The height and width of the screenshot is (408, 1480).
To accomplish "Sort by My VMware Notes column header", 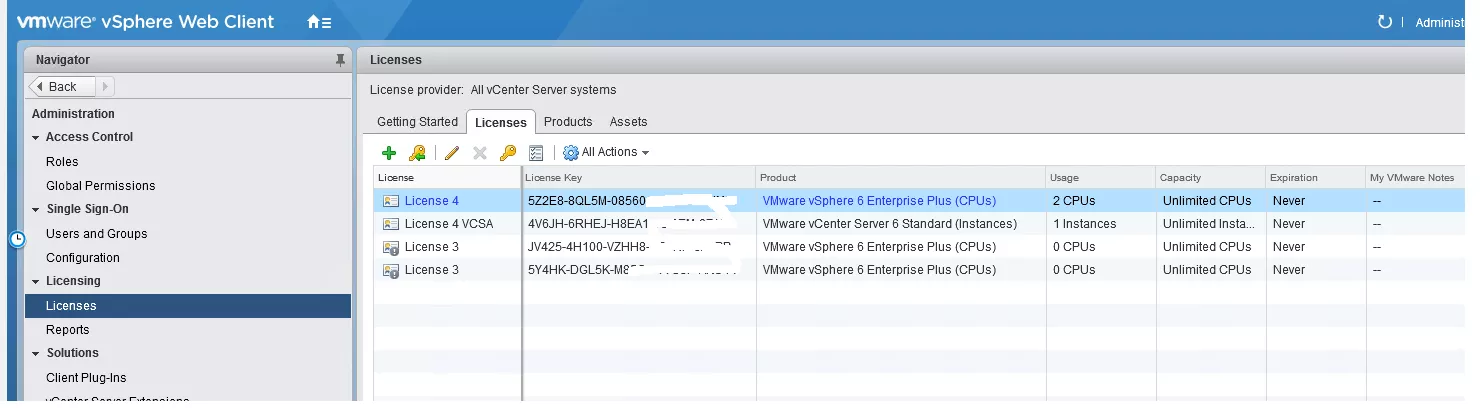I will point(1415,178).
